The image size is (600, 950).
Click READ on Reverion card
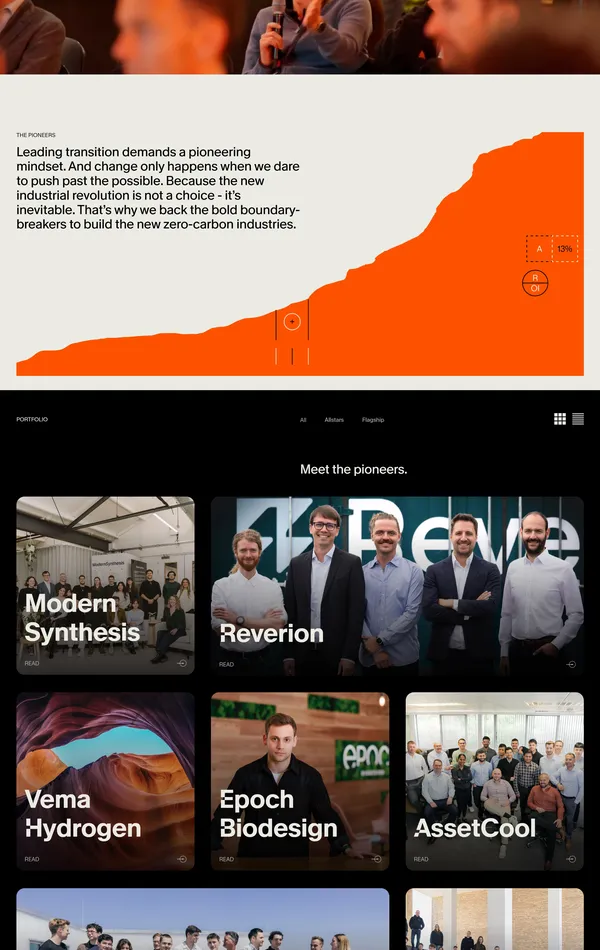(227, 664)
